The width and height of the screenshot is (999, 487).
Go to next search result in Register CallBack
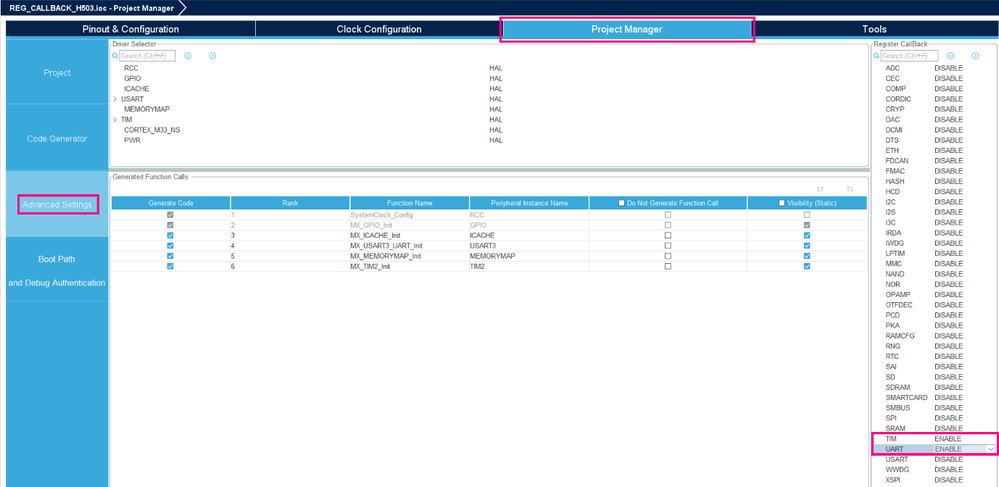[975, 56]
